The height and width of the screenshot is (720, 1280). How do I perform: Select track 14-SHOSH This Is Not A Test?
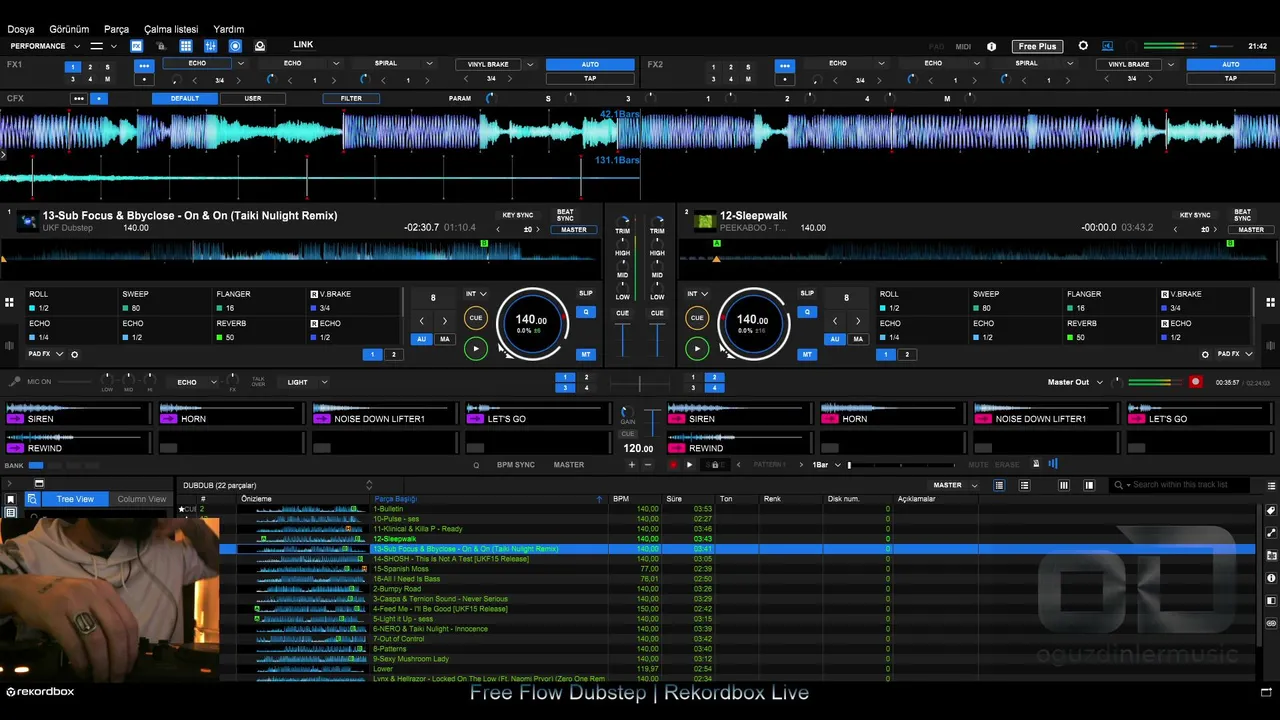[451, 559]
